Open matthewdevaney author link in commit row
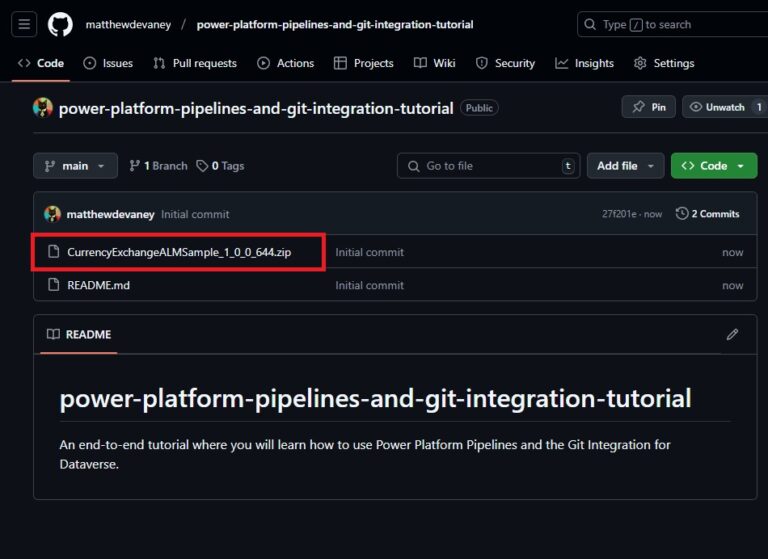The image size is (768, 559). coord(111,214)
